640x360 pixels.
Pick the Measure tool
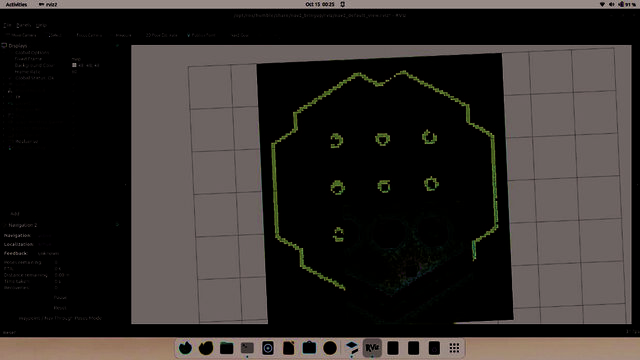pos(123,36)
